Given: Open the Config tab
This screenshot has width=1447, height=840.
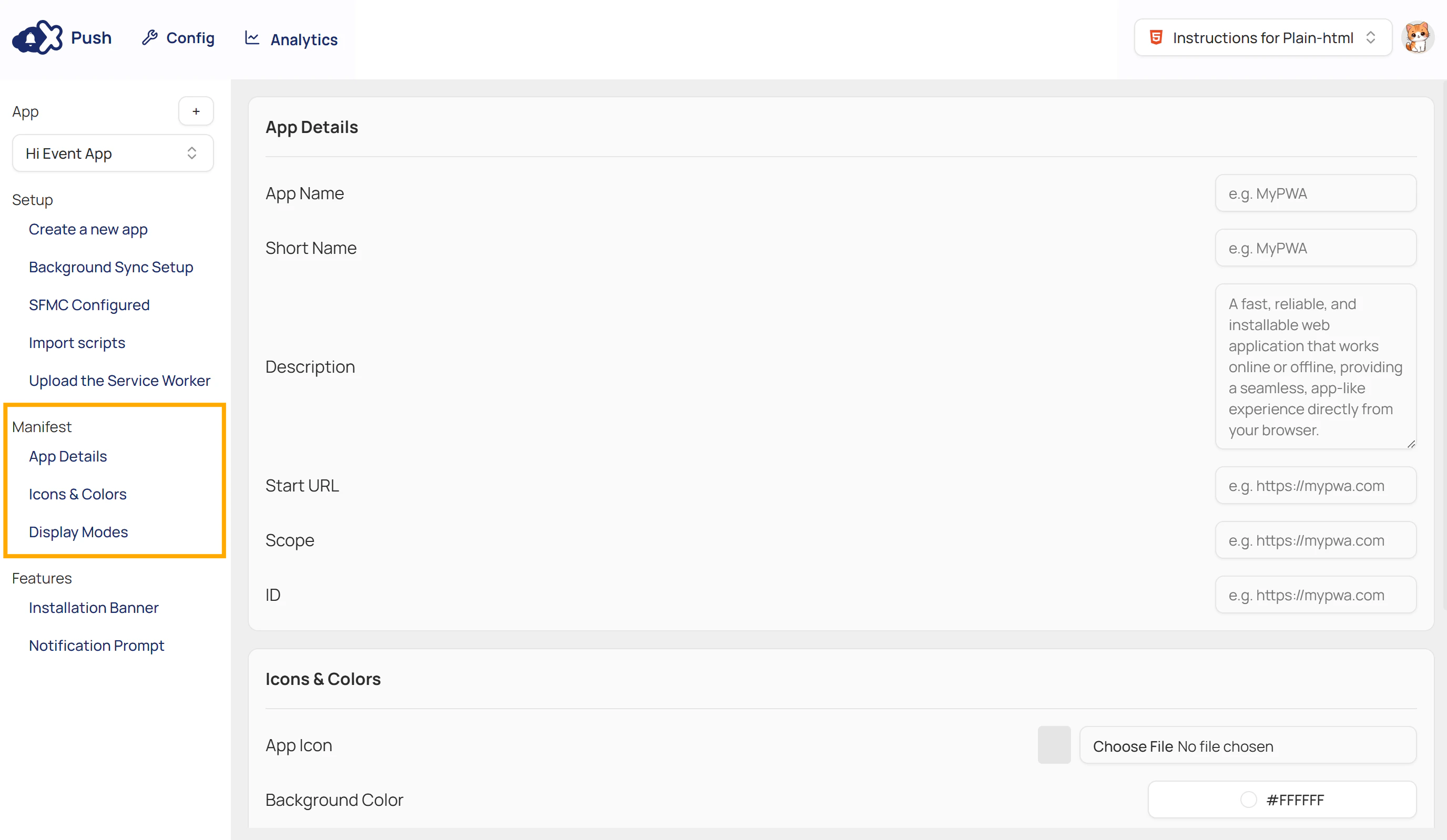Looking at the screenshot, I should pos(178,38).
